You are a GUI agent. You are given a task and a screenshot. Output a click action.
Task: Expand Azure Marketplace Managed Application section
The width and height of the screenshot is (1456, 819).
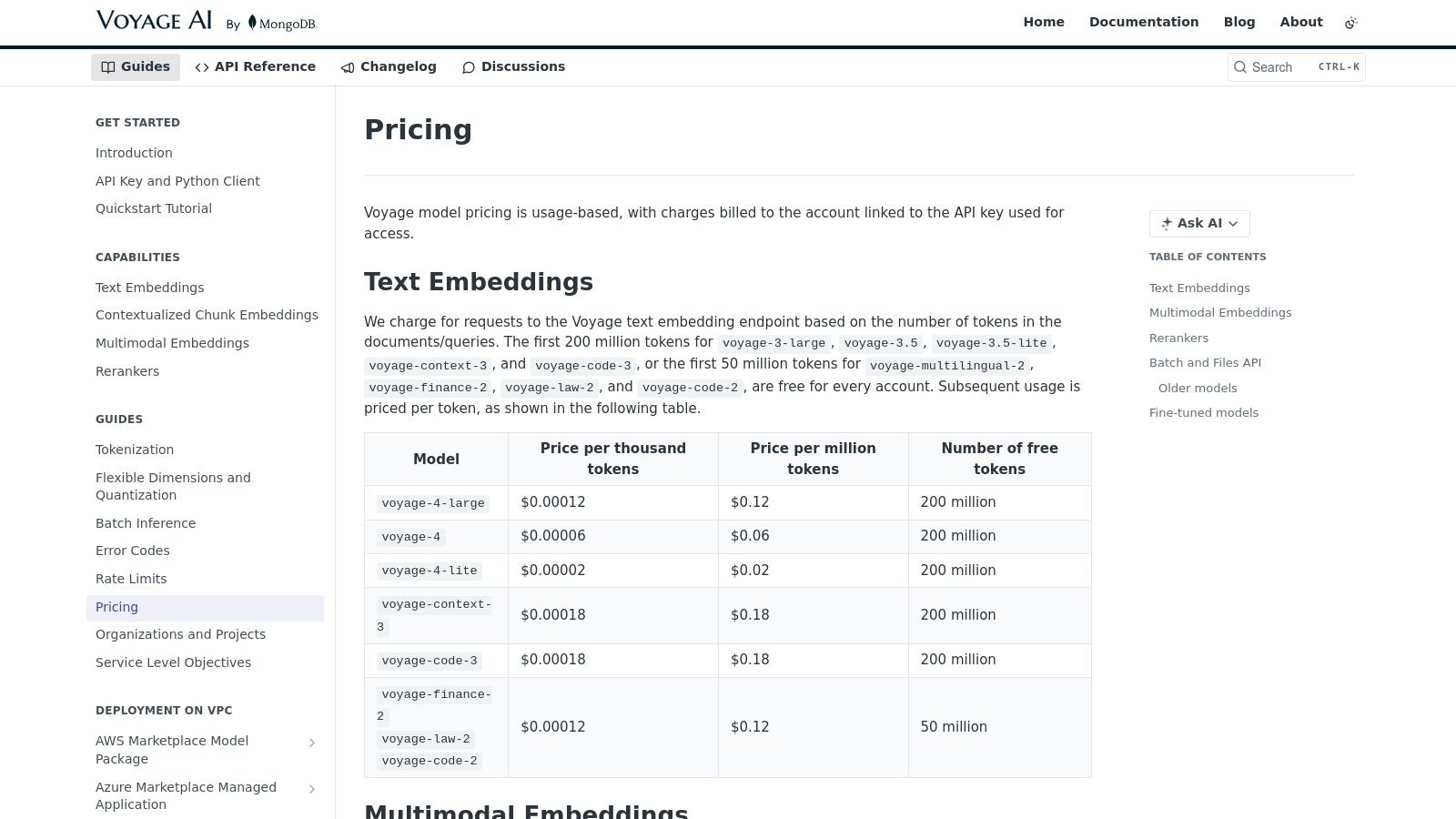click(x=312, y=789)
